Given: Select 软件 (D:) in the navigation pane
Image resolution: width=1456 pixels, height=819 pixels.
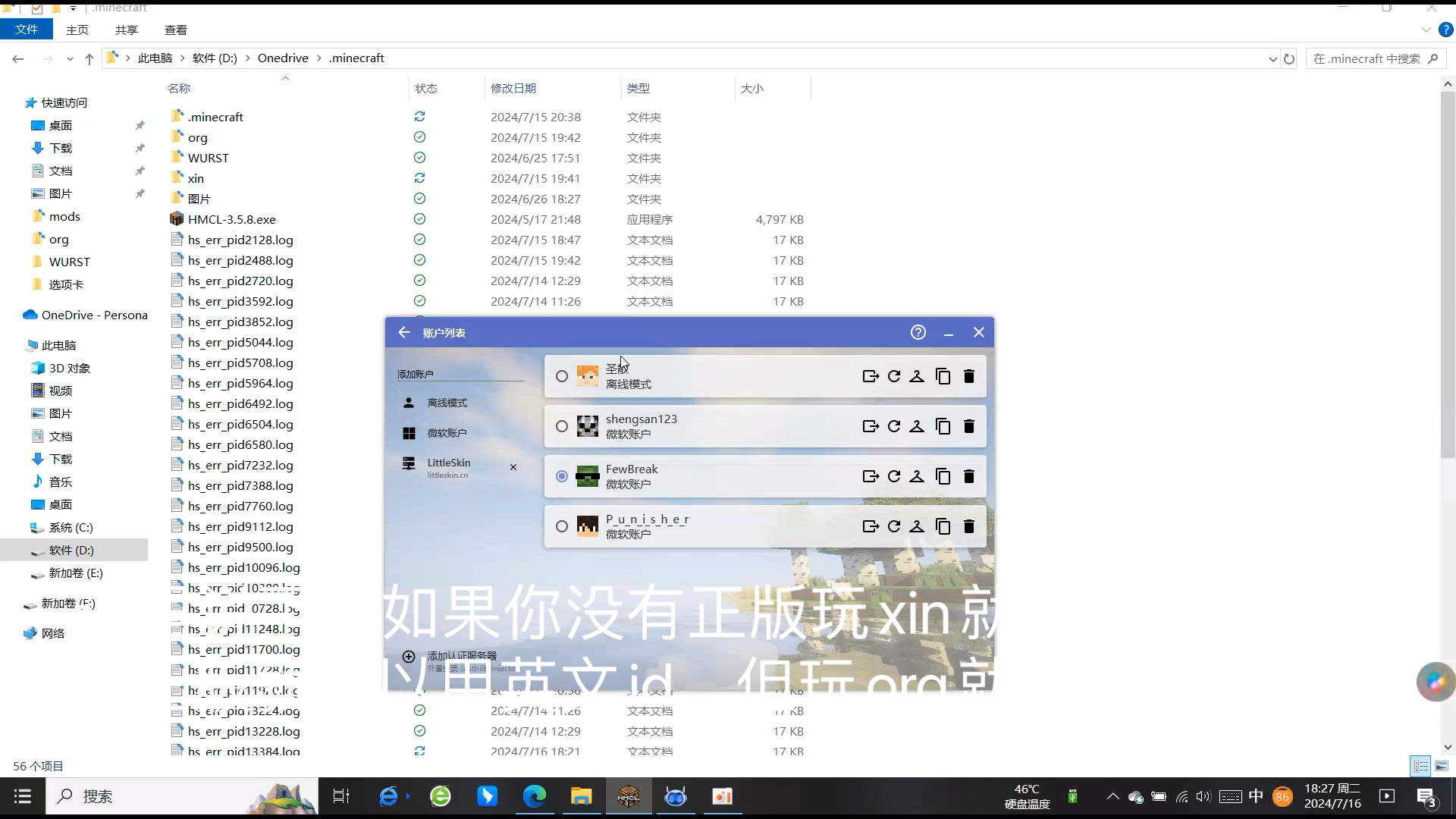Looking at the screenshot, I should [74, 550].
